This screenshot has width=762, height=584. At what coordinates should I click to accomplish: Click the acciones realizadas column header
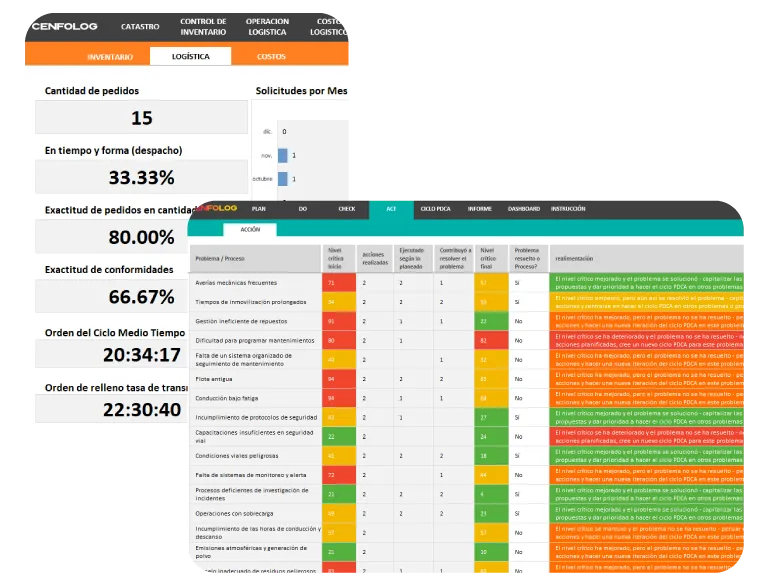point(375,258)
